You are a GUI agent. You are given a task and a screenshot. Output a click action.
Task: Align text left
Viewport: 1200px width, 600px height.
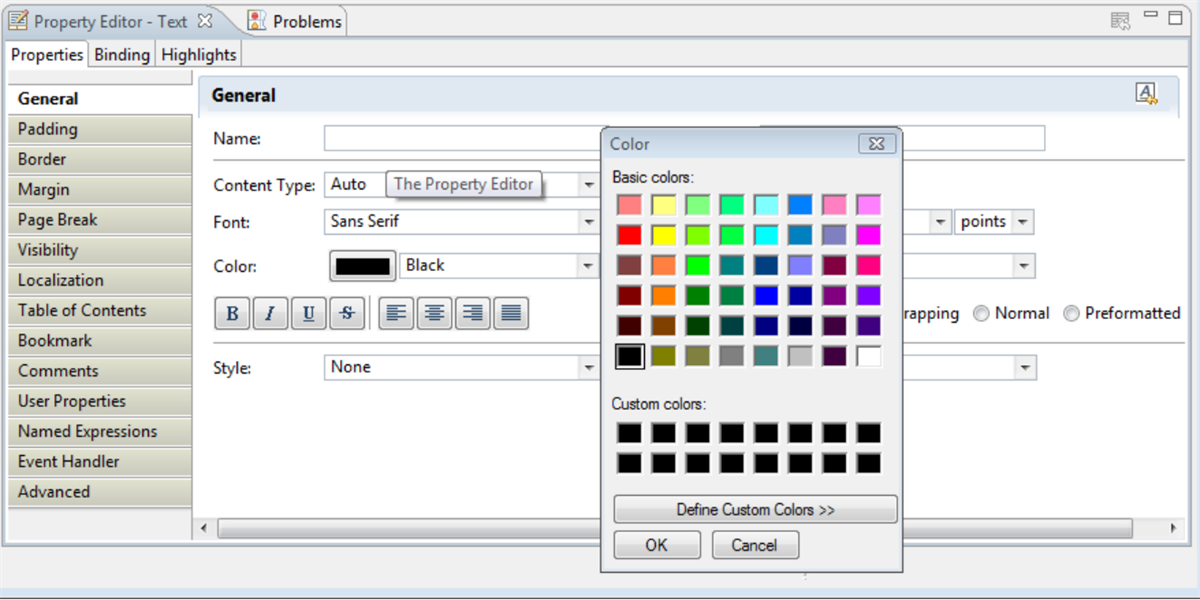tap(397, 314)
